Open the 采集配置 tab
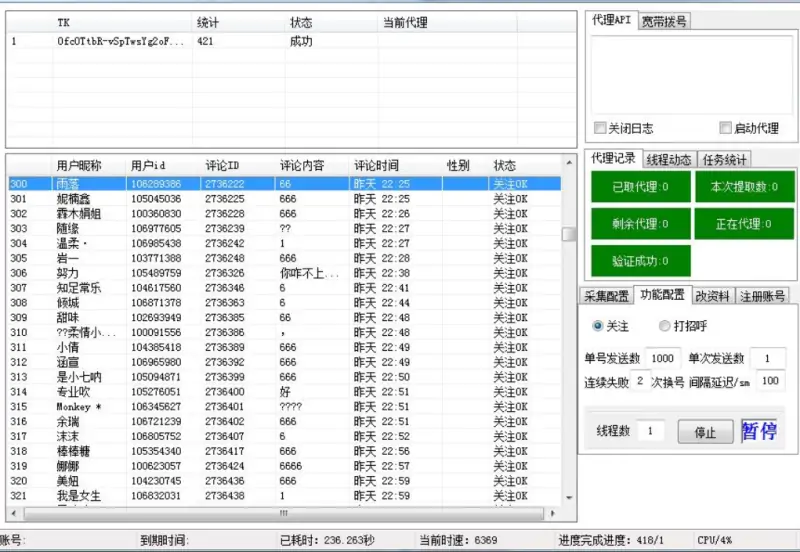Screen dimensions: 800x552 (x=607, y=296)
